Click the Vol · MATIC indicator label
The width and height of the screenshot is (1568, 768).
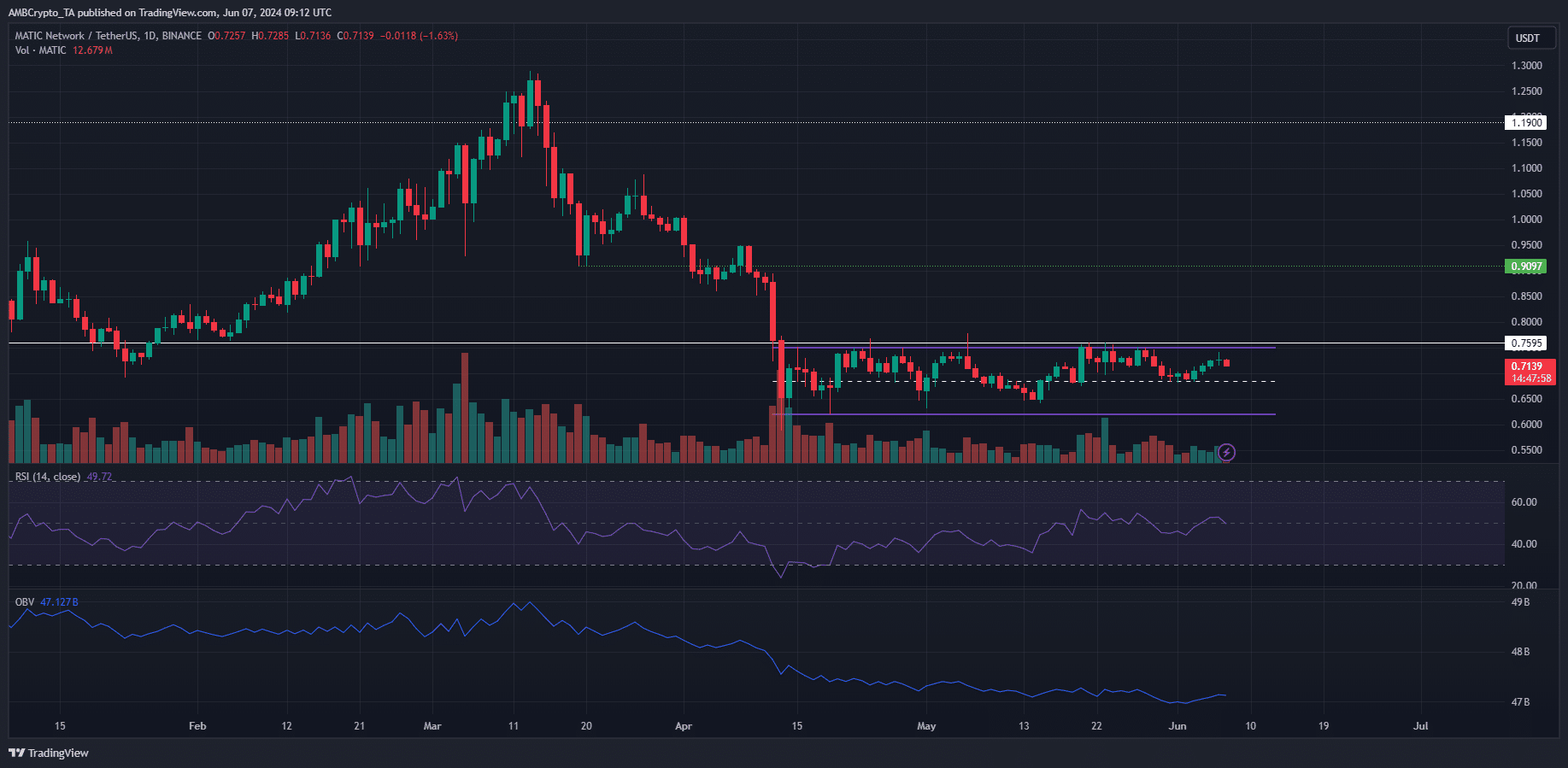pos(40,50)
